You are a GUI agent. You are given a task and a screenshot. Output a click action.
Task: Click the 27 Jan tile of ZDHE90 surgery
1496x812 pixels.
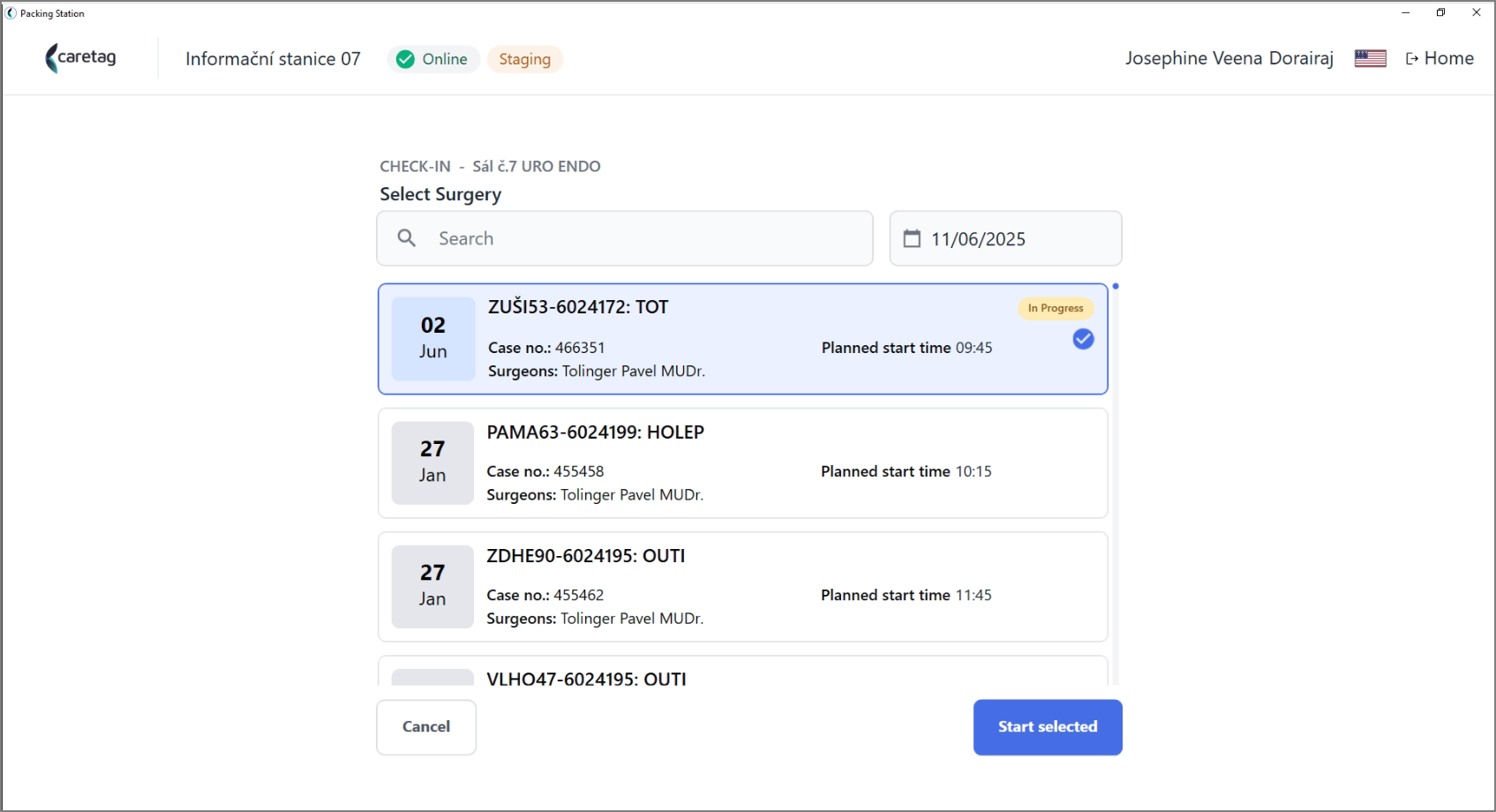click(432, 586)
